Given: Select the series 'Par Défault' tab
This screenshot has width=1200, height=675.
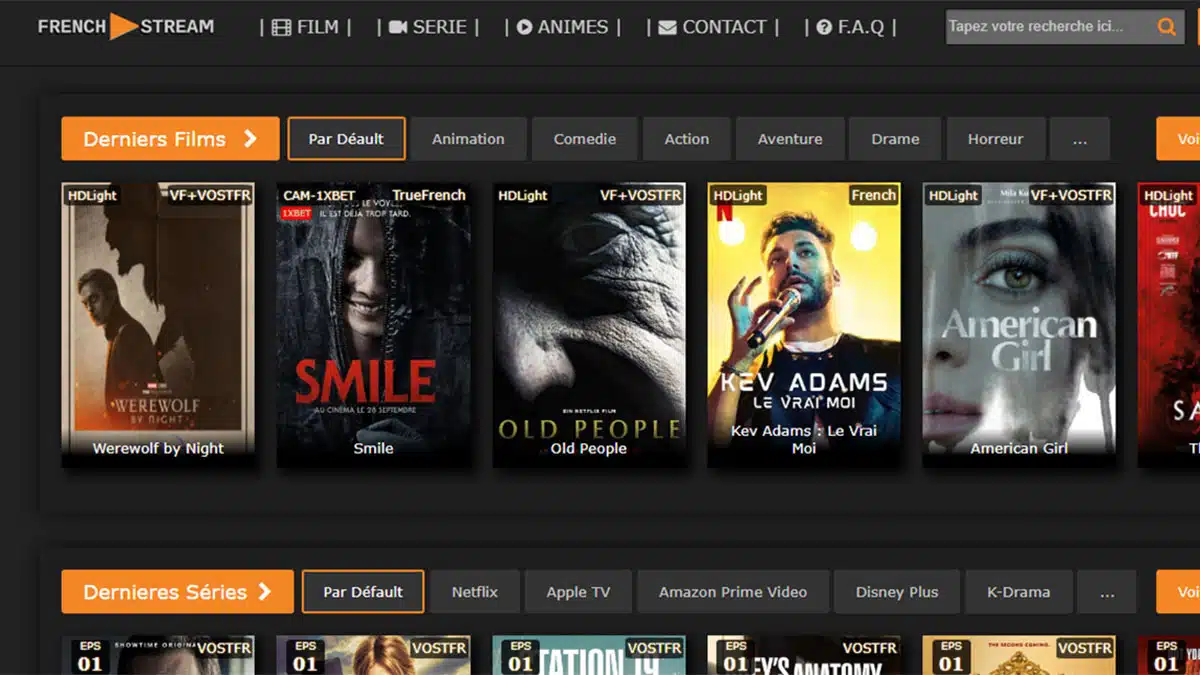Looking at the screenshot, I should coord(363,592).
